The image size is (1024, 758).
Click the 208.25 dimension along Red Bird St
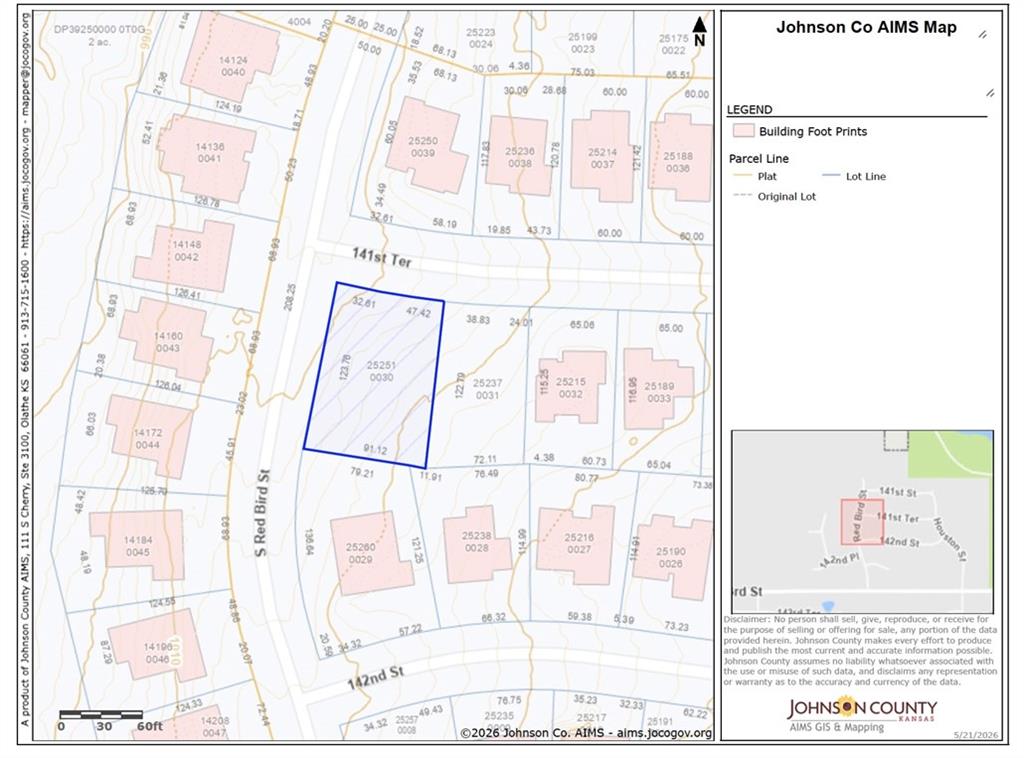291,296
